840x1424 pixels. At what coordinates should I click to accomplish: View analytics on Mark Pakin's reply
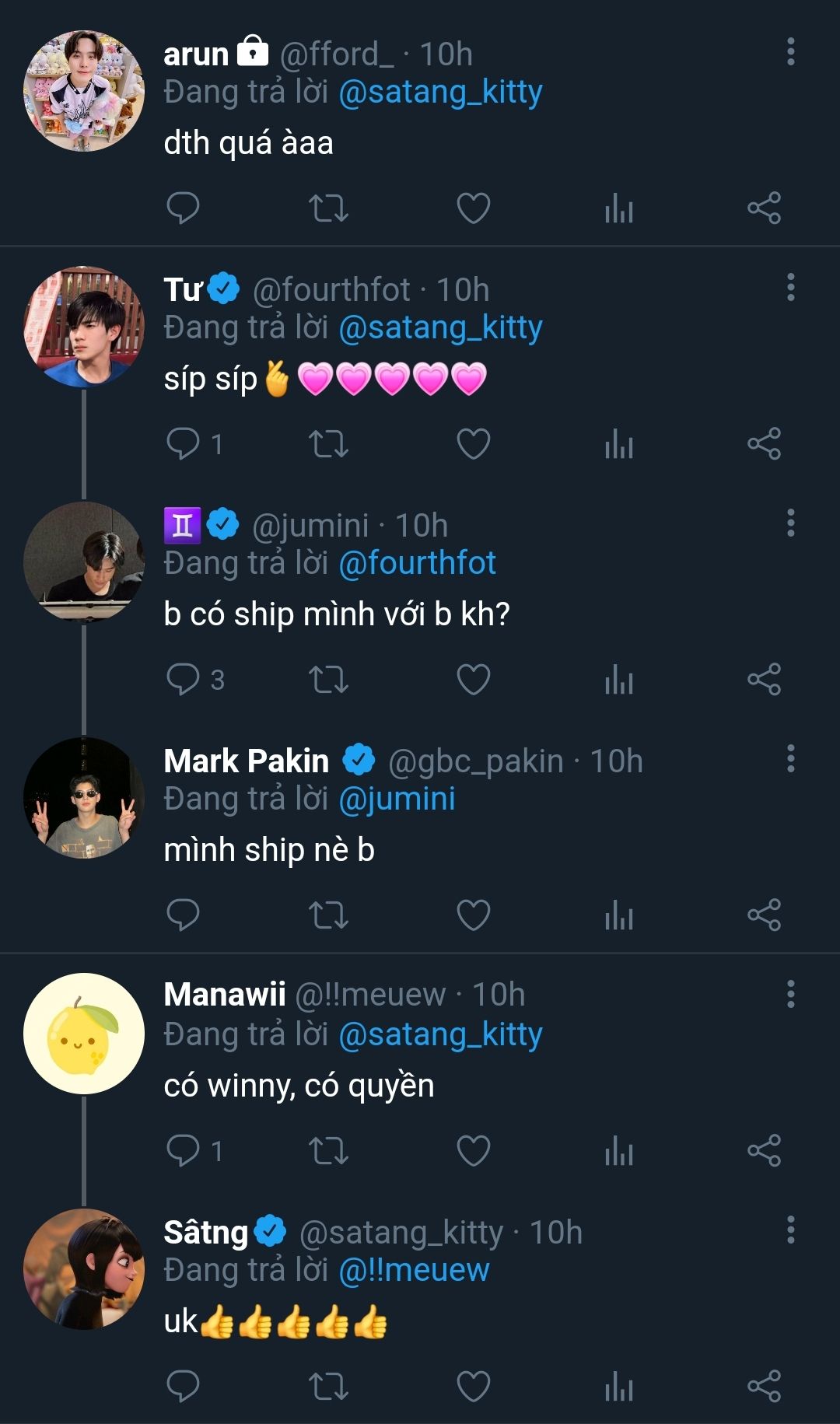point(619,915)
